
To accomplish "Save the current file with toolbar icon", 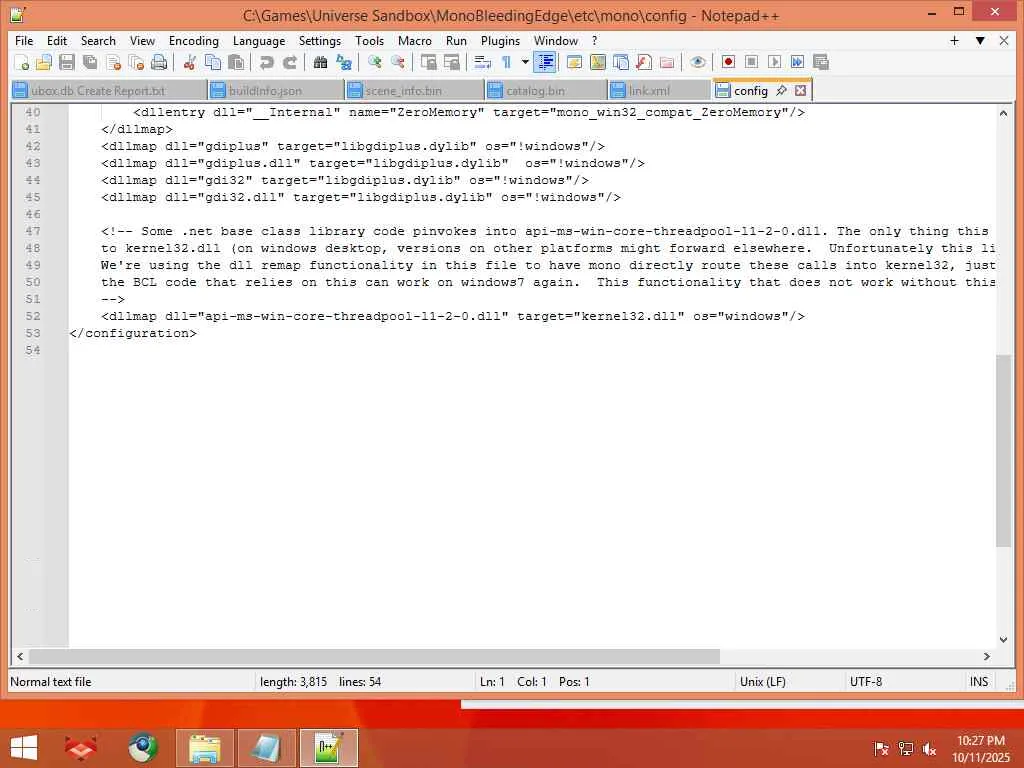I will tap(67, 62).
